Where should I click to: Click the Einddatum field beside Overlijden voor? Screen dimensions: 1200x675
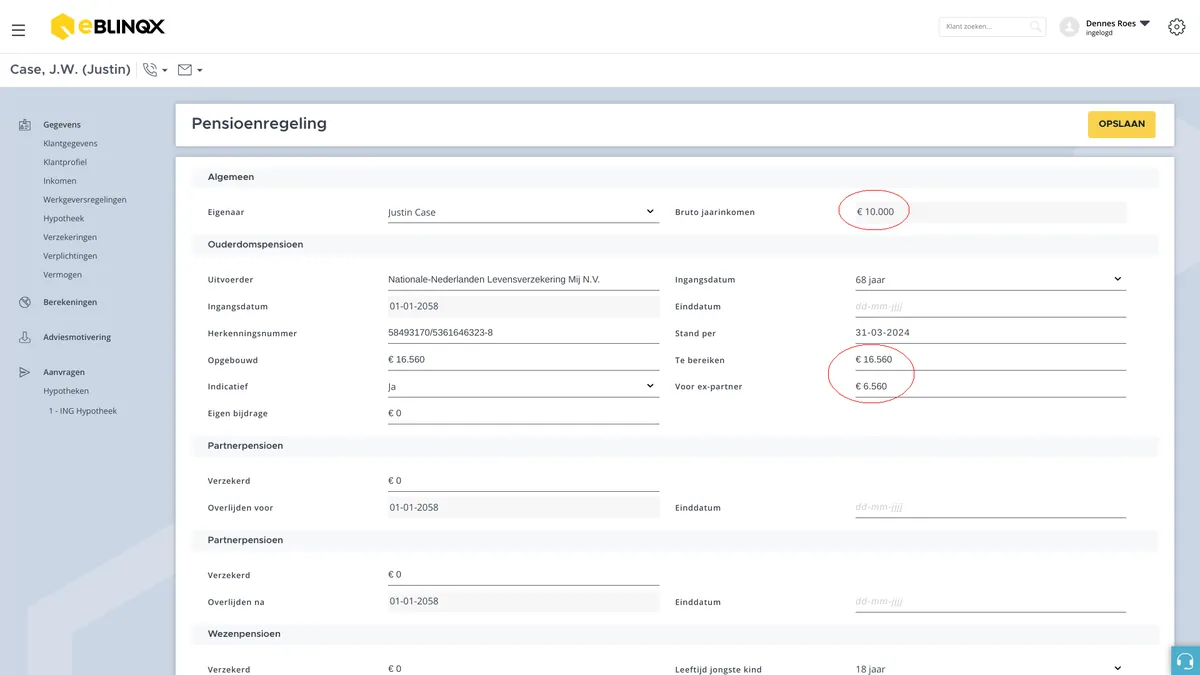[x=990, y=507]
